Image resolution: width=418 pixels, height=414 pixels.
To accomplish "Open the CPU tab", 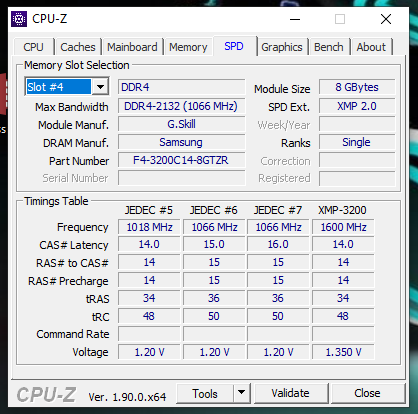I will point(34,47).
